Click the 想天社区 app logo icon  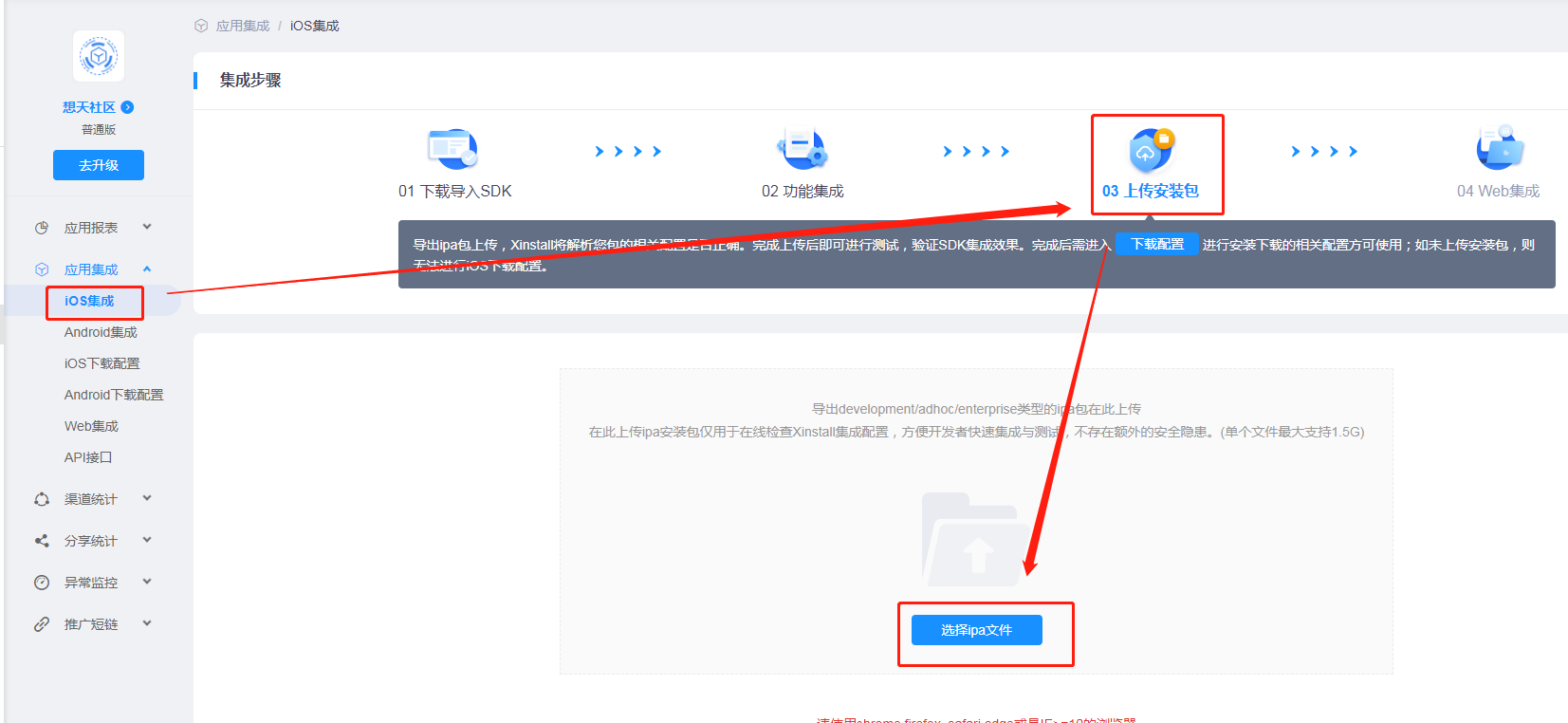click(99, 56)
